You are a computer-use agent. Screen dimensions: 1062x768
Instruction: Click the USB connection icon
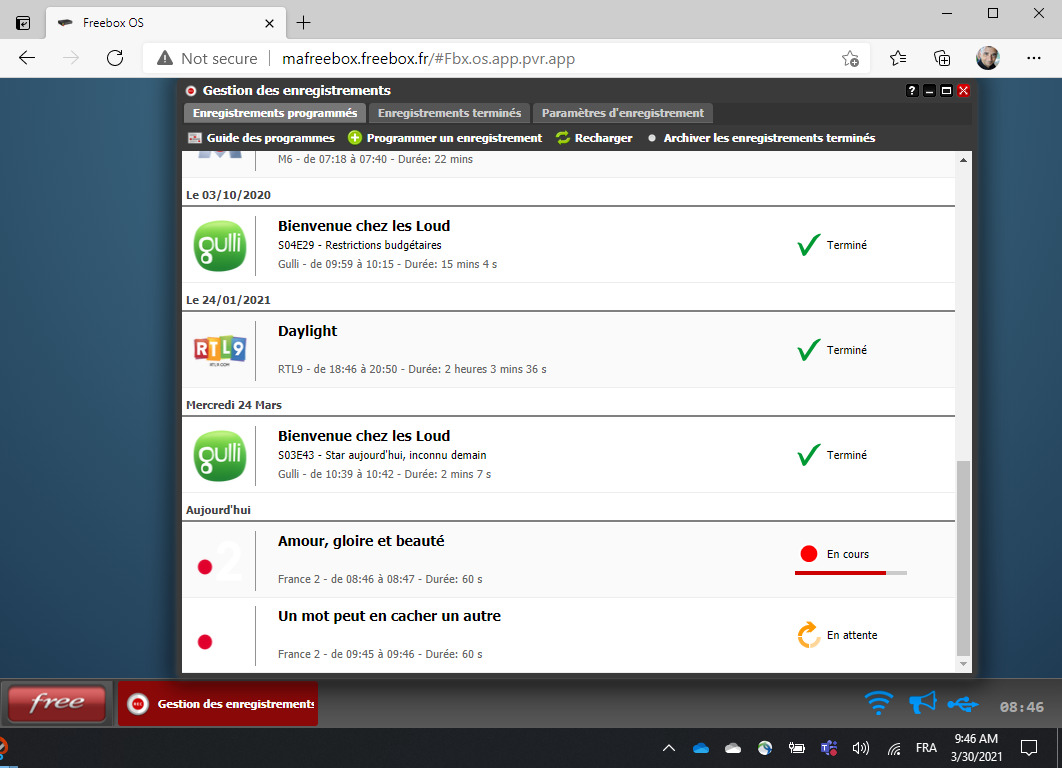tap(962, 704)
